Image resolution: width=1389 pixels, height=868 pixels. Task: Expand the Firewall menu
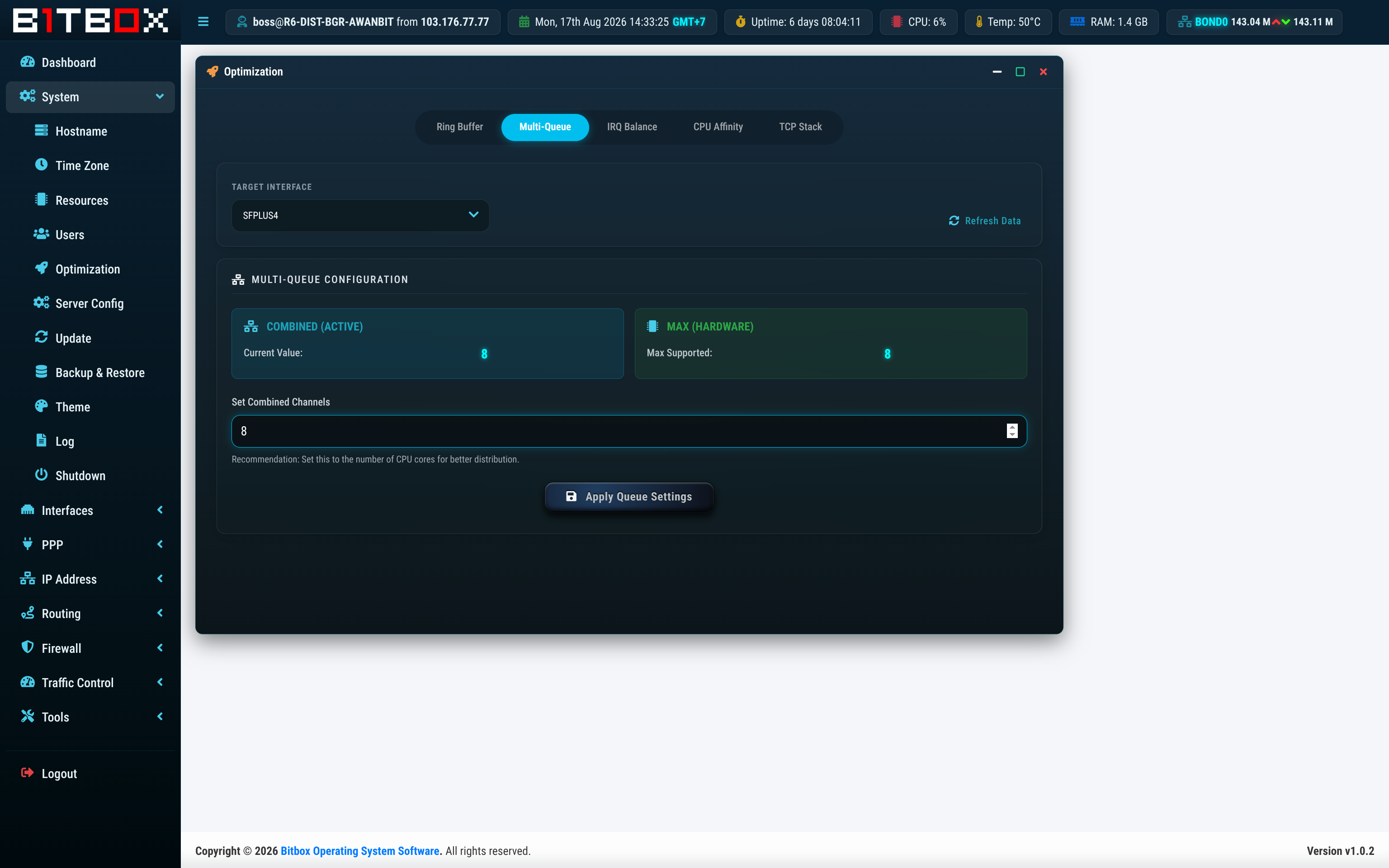pos(90,648)
